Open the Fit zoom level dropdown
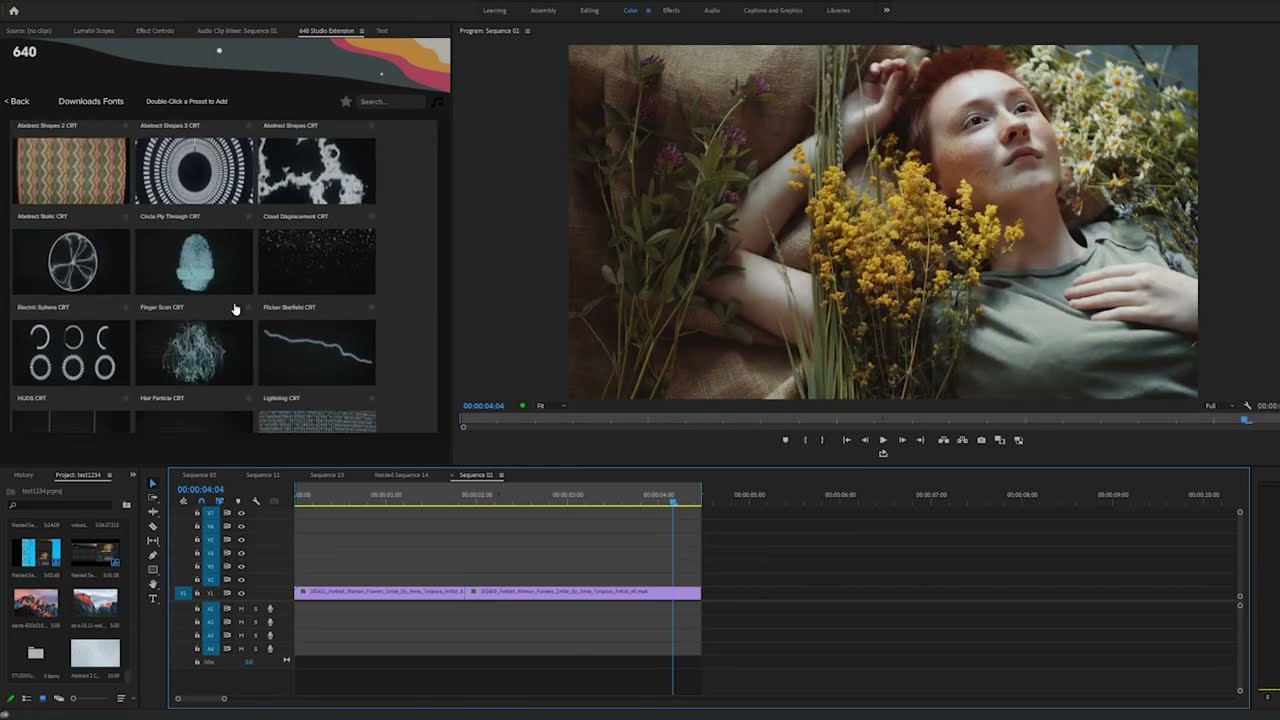 click(551, 406)
